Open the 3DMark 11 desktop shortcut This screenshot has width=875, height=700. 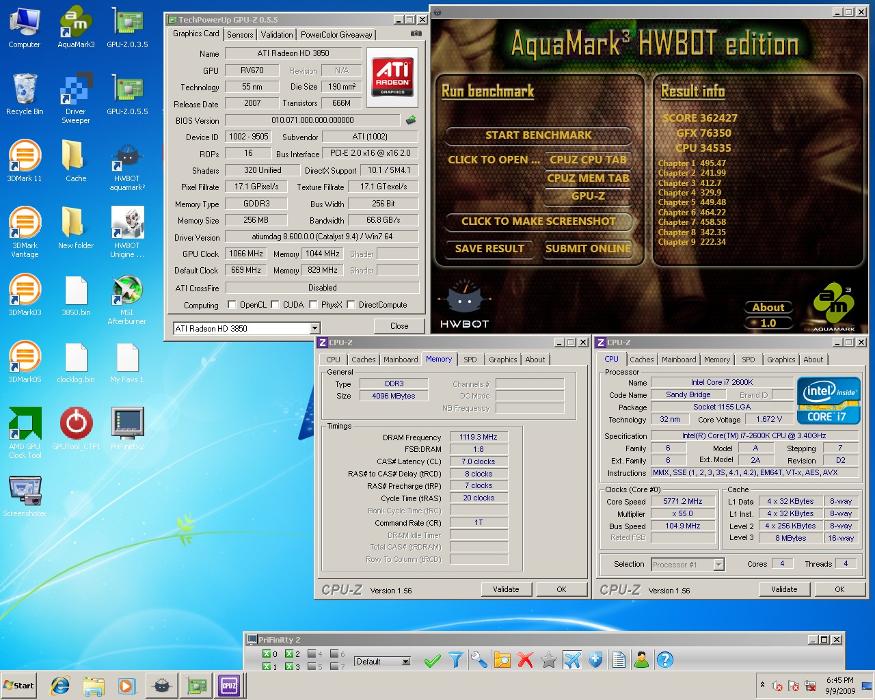(25, 160)
